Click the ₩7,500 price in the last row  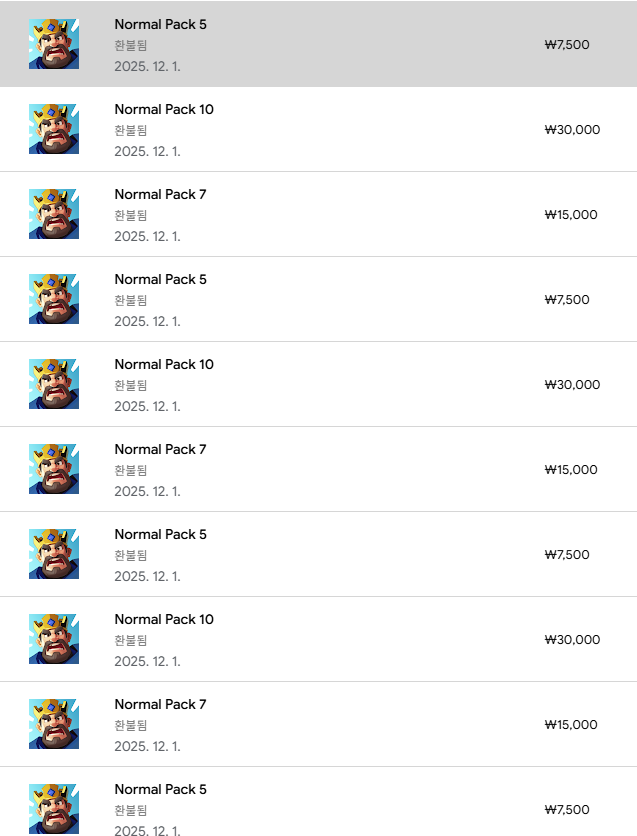(x=567, y=810)
